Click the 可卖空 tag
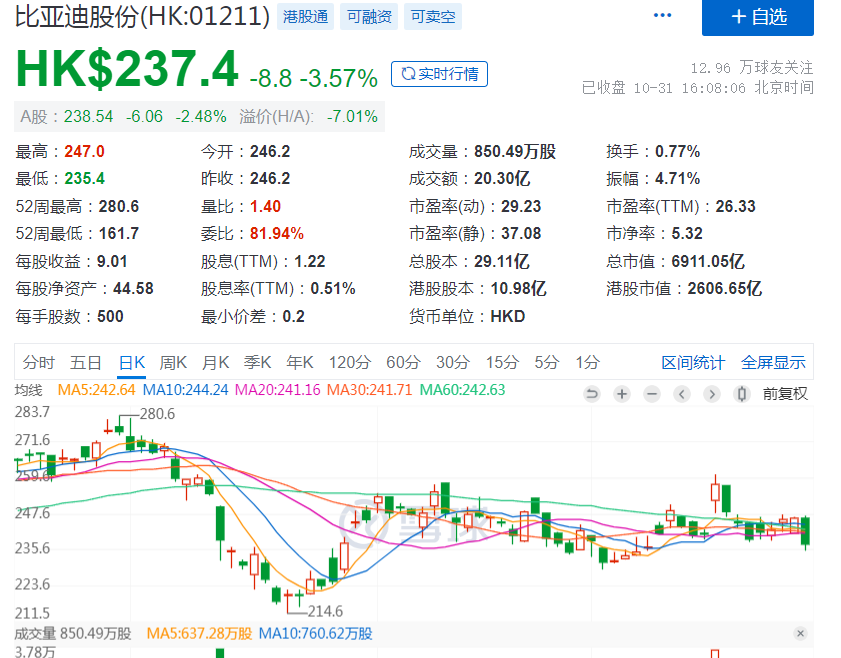Image resolution: width=841 pixels, height=658 pixels. [433, 17]
